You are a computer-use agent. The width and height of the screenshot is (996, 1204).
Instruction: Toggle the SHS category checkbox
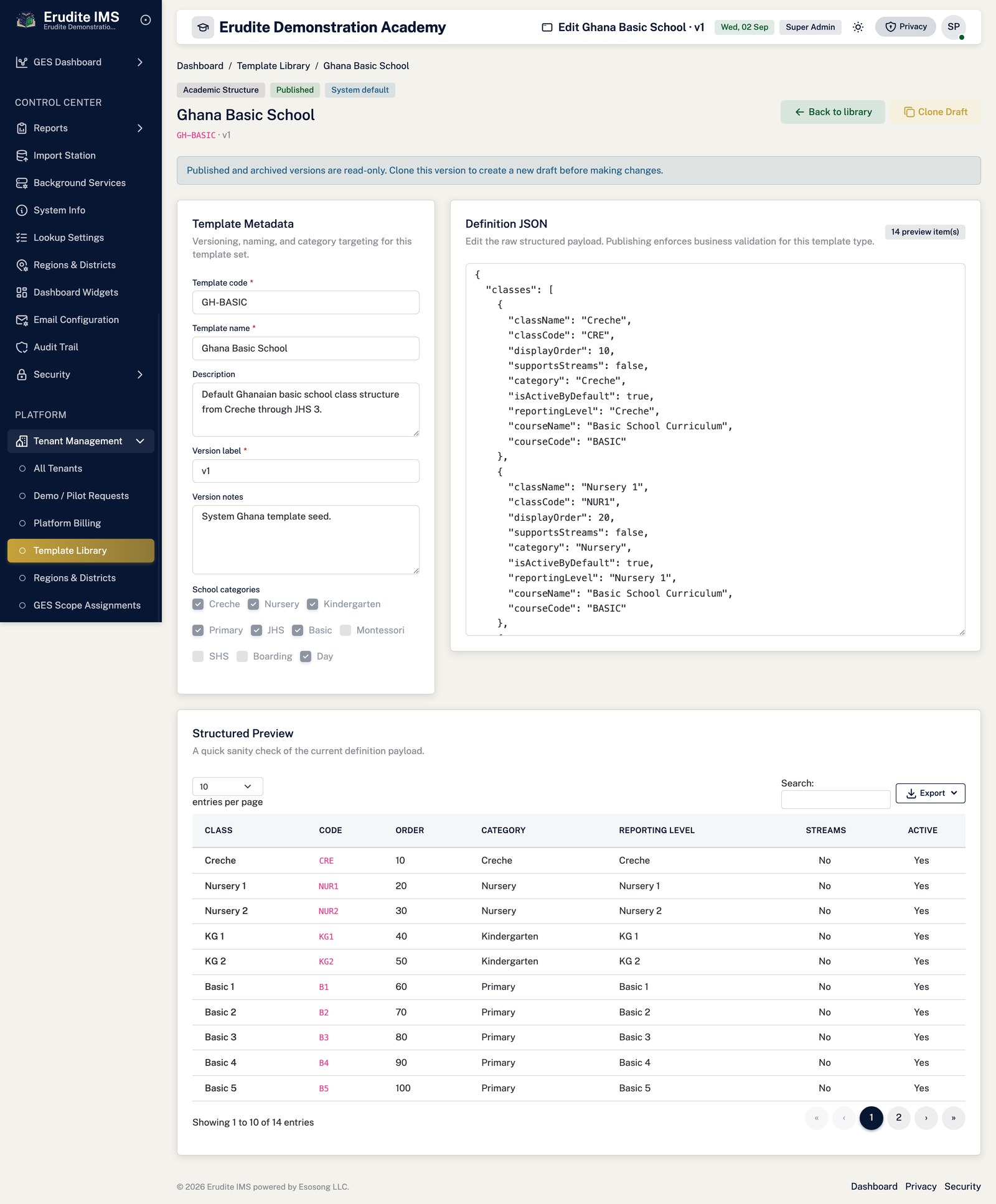click(x=198, y=656)
